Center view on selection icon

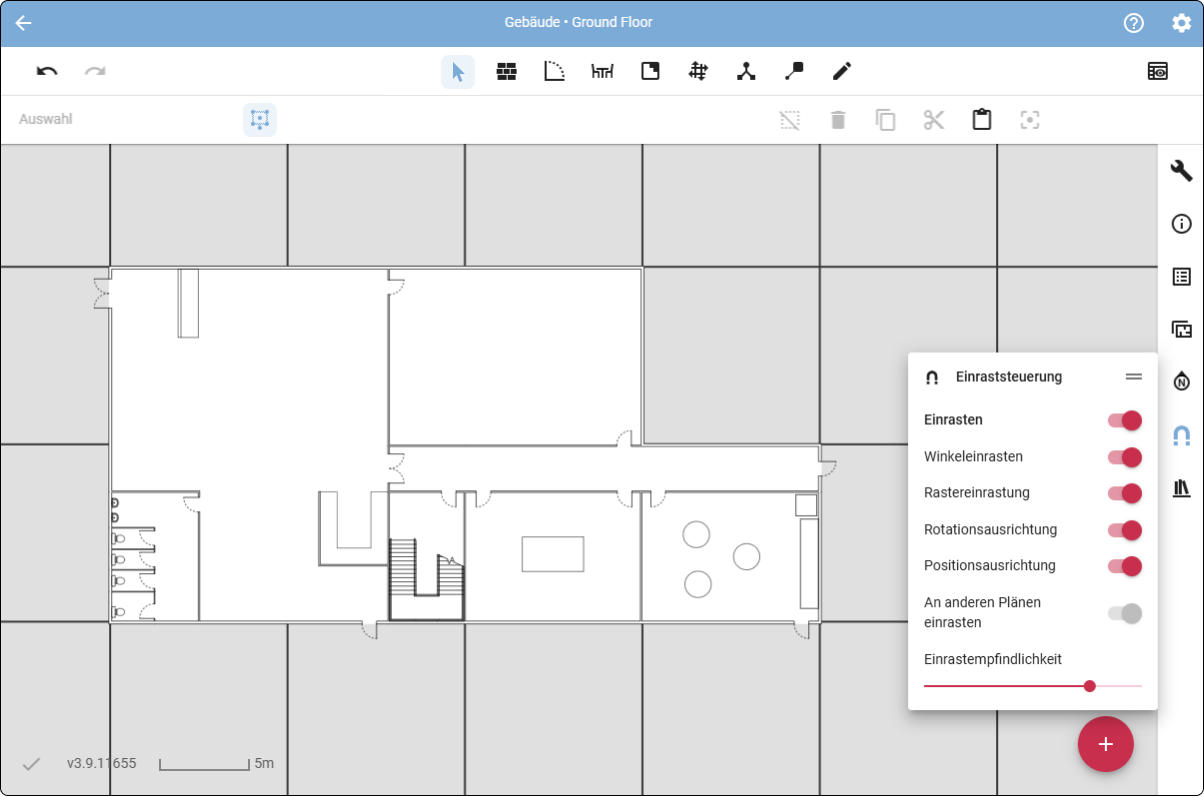pos(1030,120)
